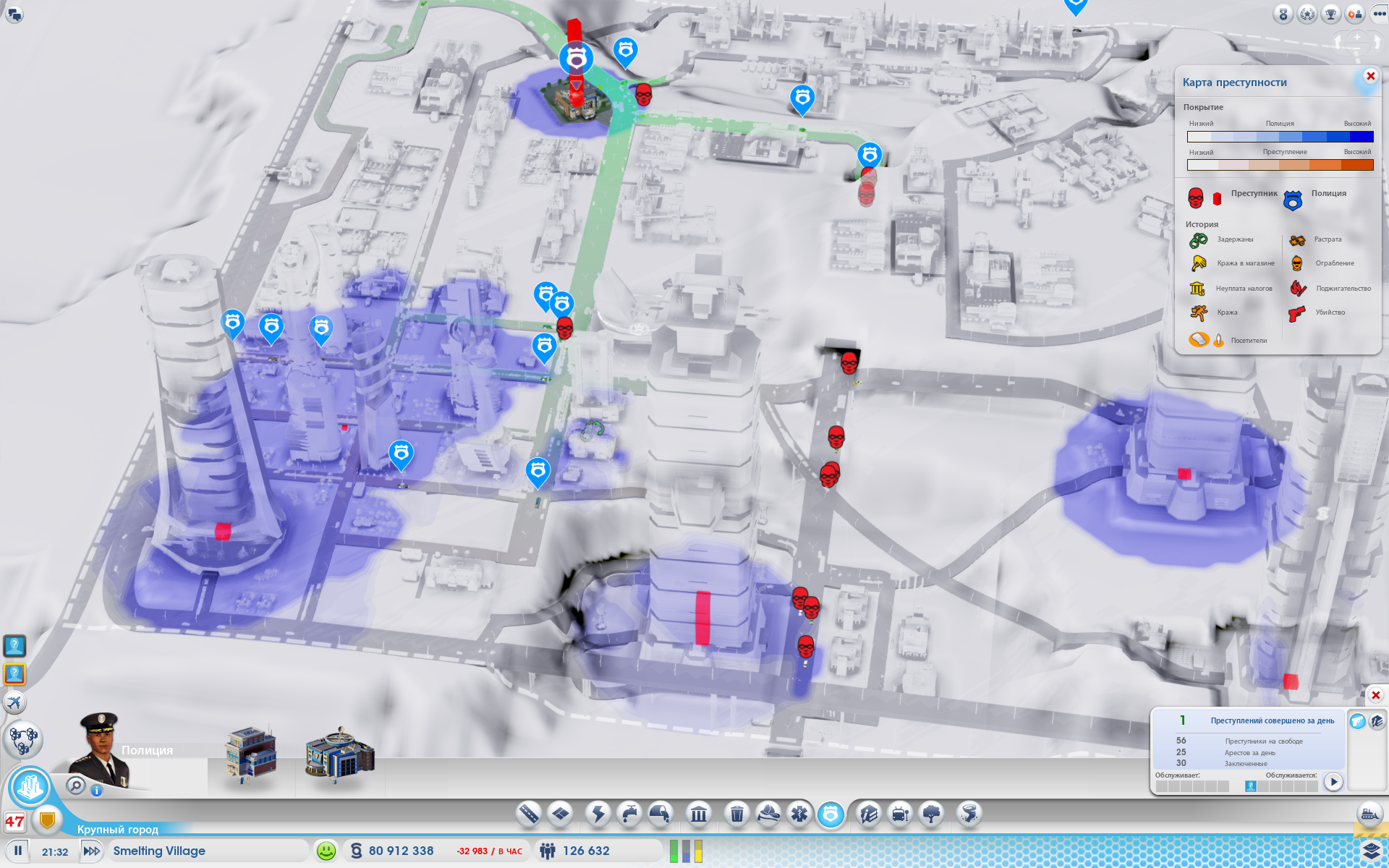Toggle the education data view in police panel

click(1376, 721)
